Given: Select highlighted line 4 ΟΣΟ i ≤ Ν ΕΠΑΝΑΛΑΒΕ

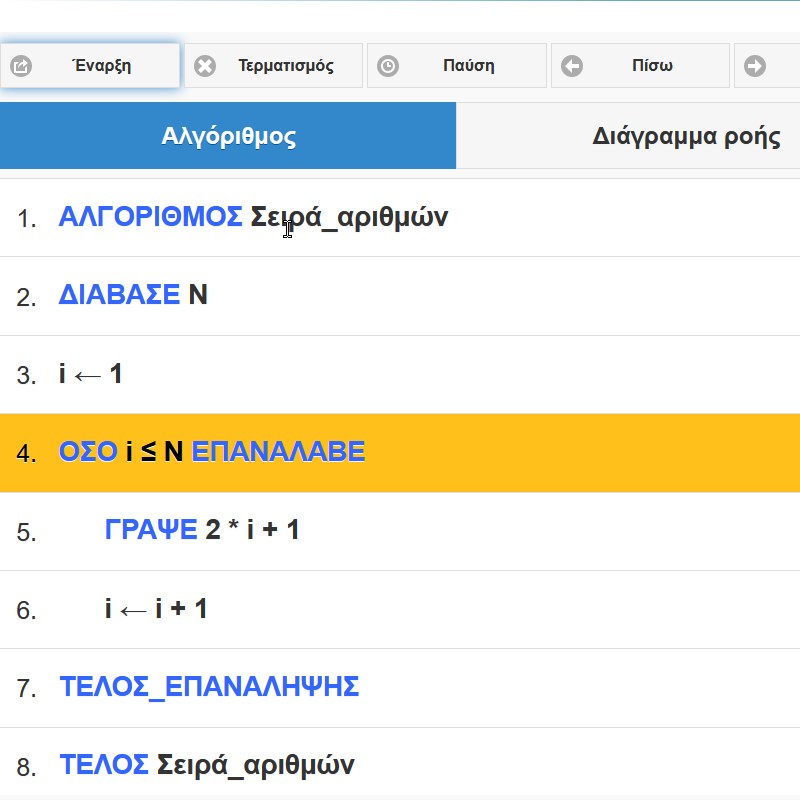Looking at the screenshot, I should 400,453.
